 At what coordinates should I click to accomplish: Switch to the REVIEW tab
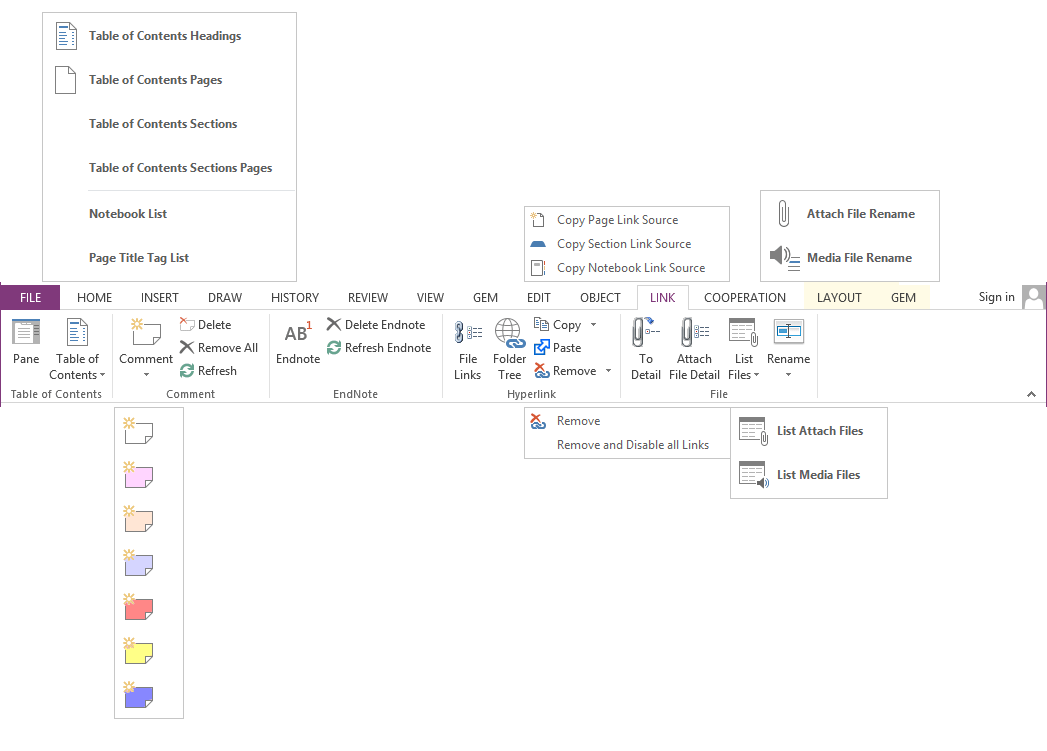[x=368, y=298]
